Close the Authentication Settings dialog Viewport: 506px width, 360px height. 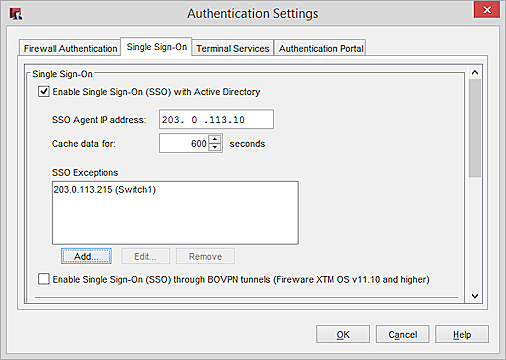[487, 10]
